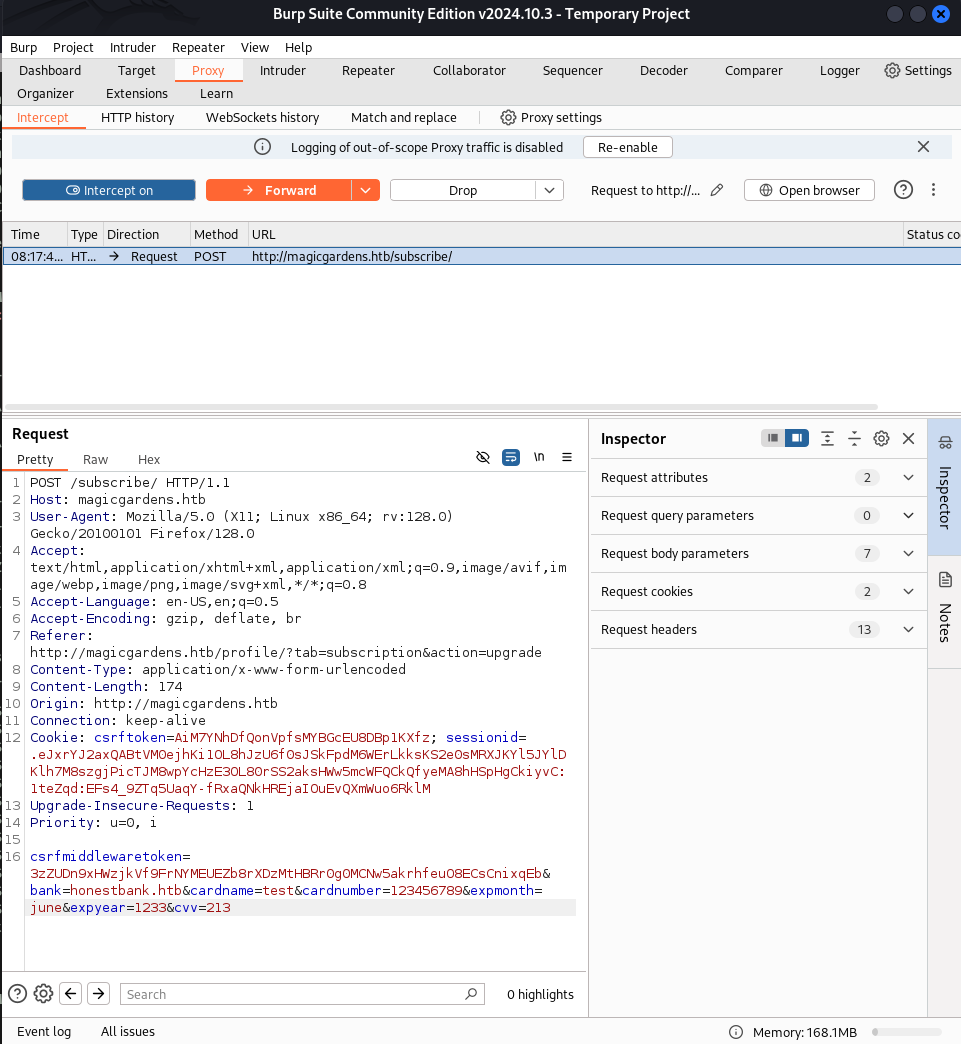Click the pencil icon to edit request target
Viewport: 961px width, 1044px height.
coord(717,190)
